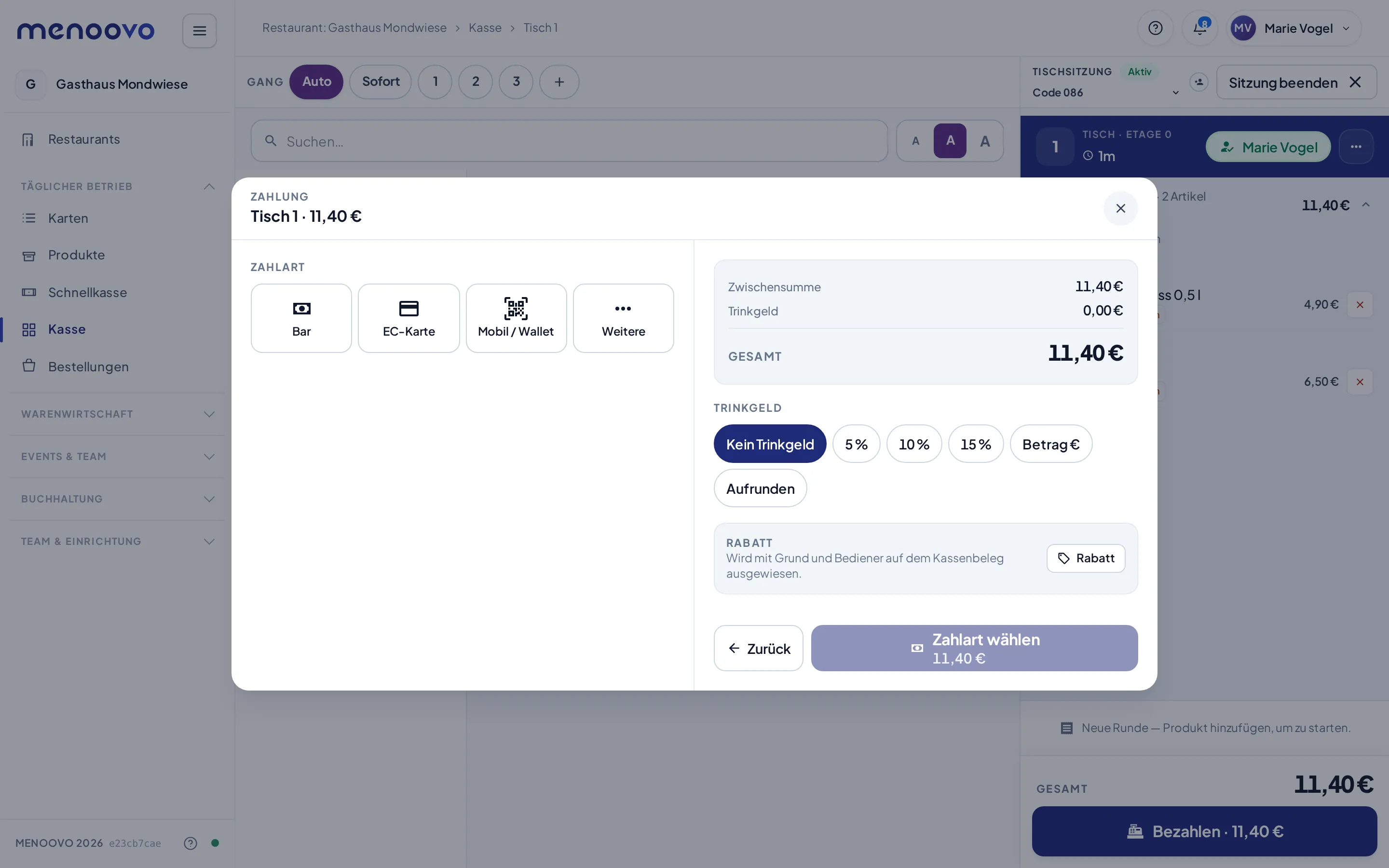Open Marie Vogel user menu
Viewport: 1389px width, 868px height.
(x=1294, y=28)
